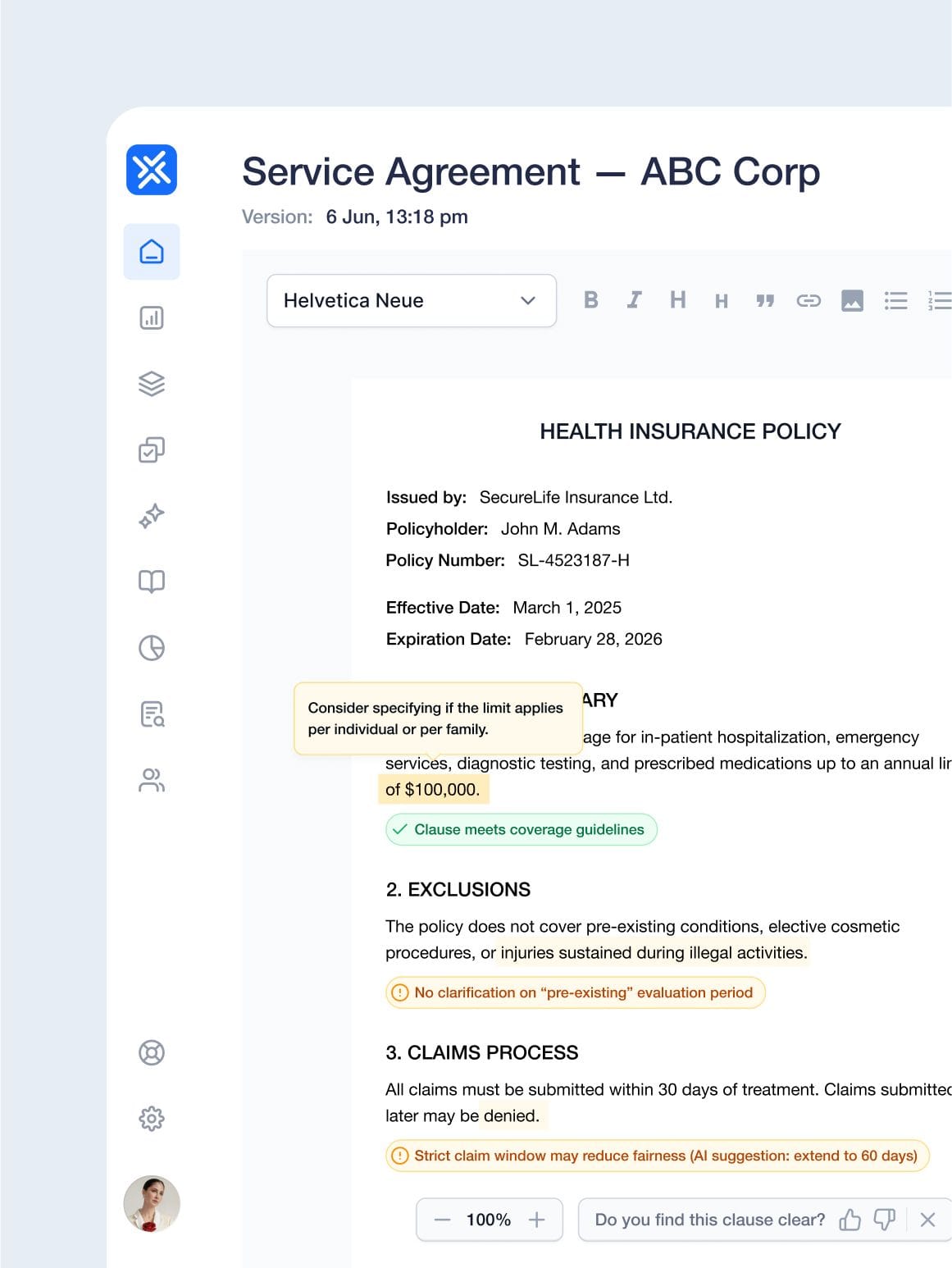
Task: Open the lifebuoy help icon
Action: coord(152,1052)
